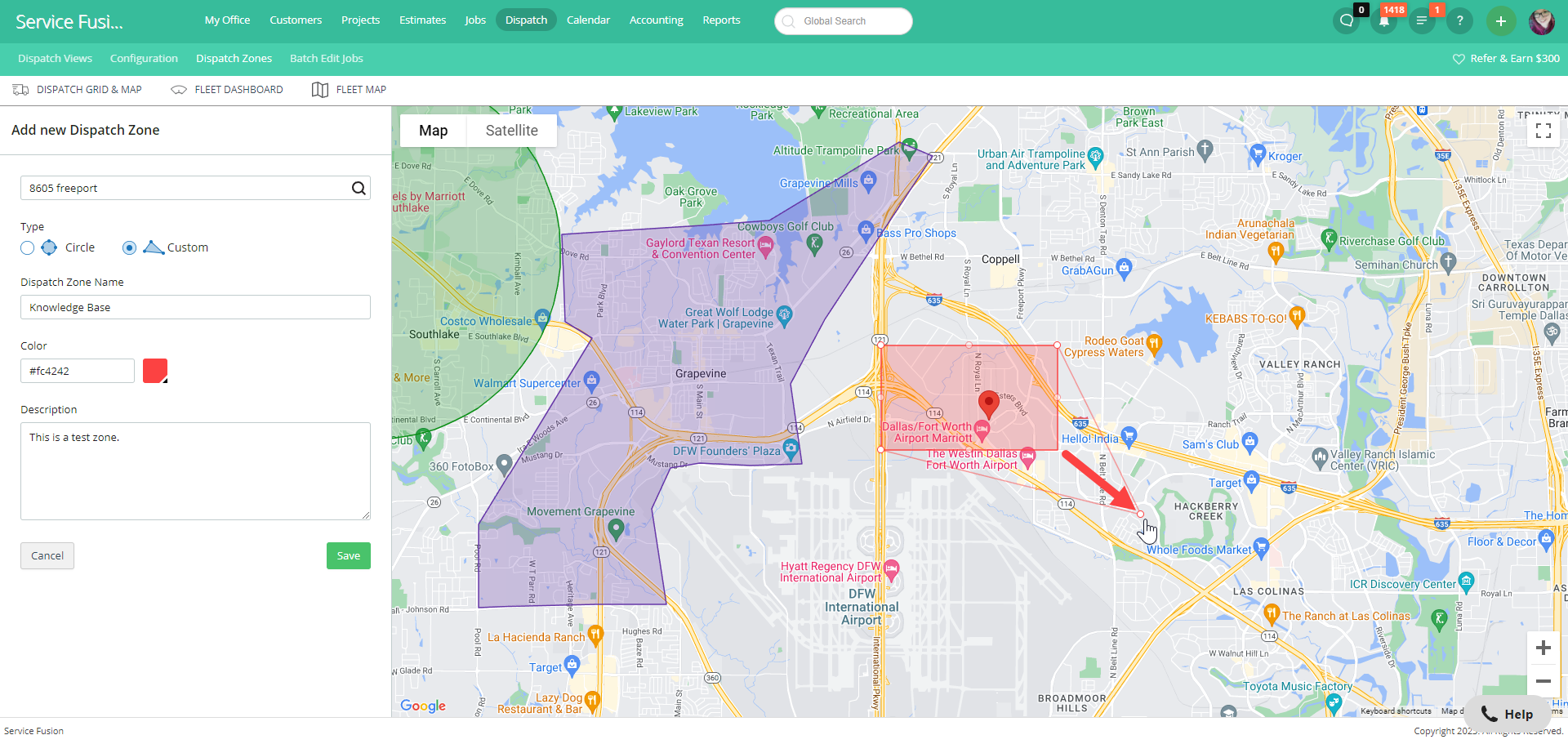Toggle fullscreen map view
1568x744 pixels.
pyautogui.click(x=1543, y=131)
